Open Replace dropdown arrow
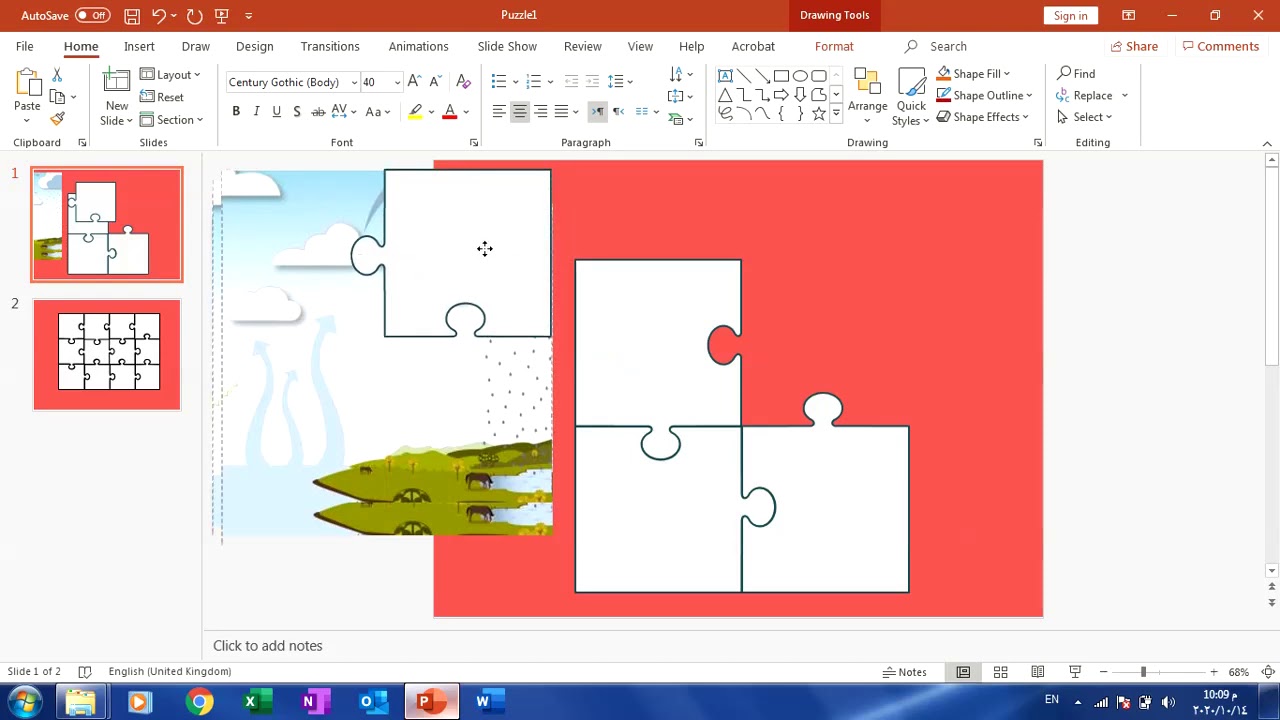1280x720 pixels. pyautogui.click(x=1124, y=96)
